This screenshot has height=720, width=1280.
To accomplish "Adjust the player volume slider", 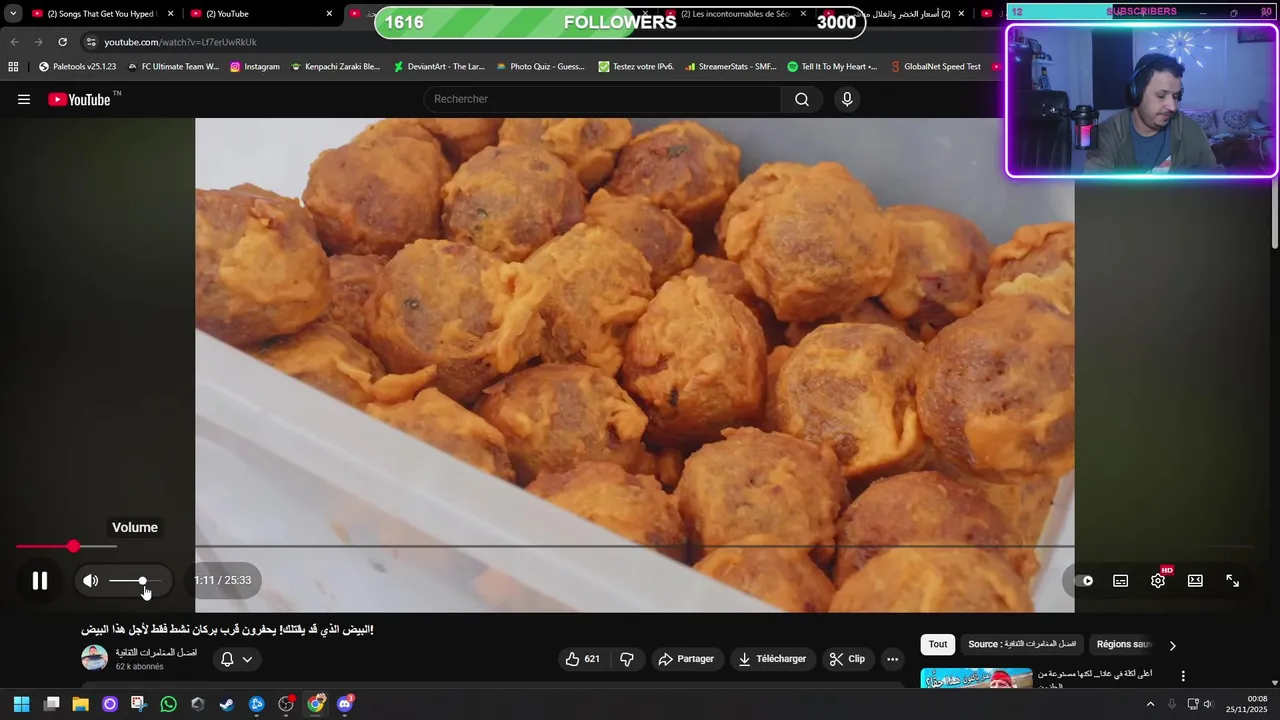I will [x=135, y=580].
